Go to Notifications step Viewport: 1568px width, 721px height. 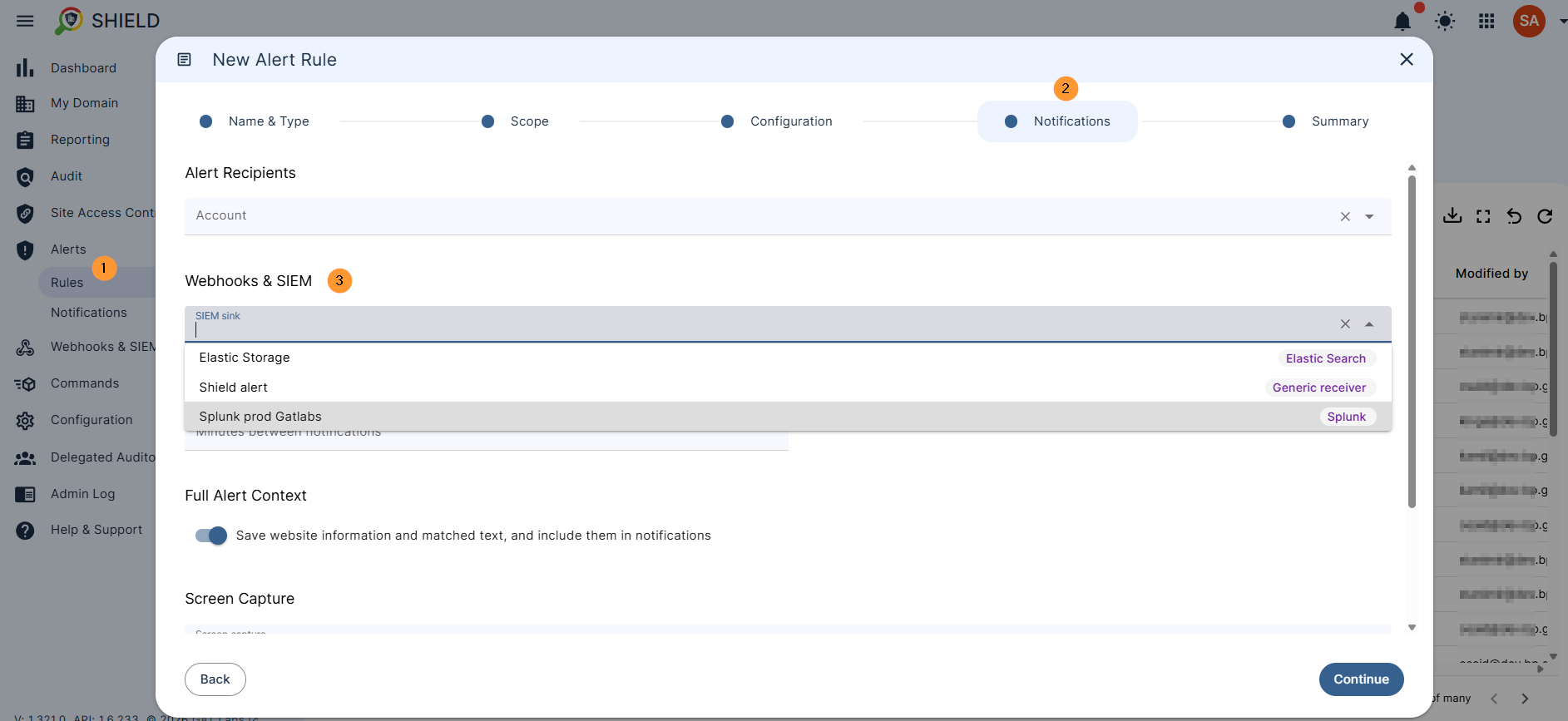click(1057, 121)
